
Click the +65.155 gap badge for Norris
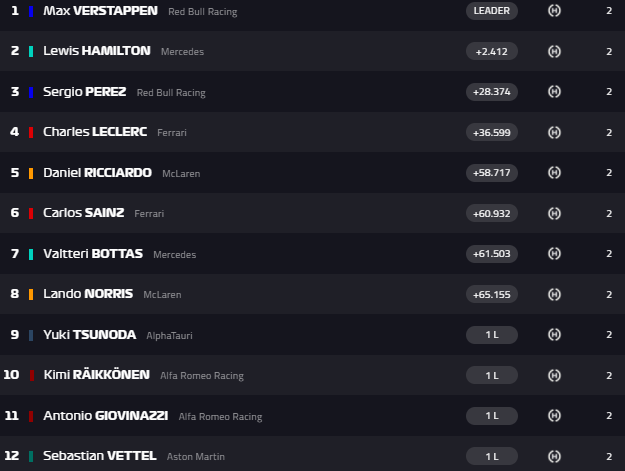pyautogui.click(x=491, y=294)
